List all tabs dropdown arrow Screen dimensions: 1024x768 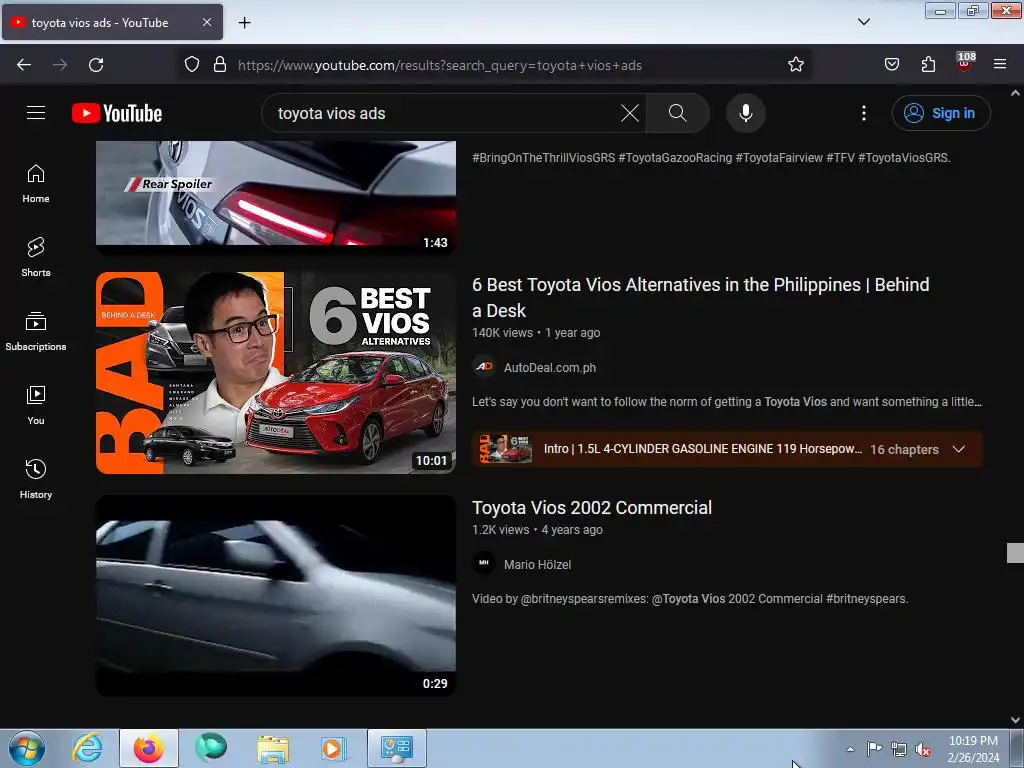(x=863, y=22)
